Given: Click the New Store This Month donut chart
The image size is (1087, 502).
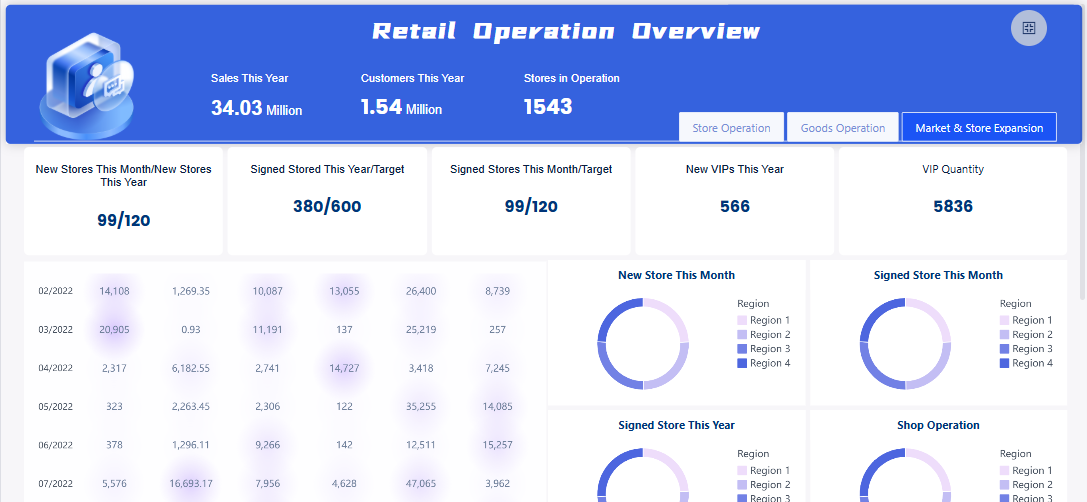Looking at the screenshot, I should [x=643, y=344].
